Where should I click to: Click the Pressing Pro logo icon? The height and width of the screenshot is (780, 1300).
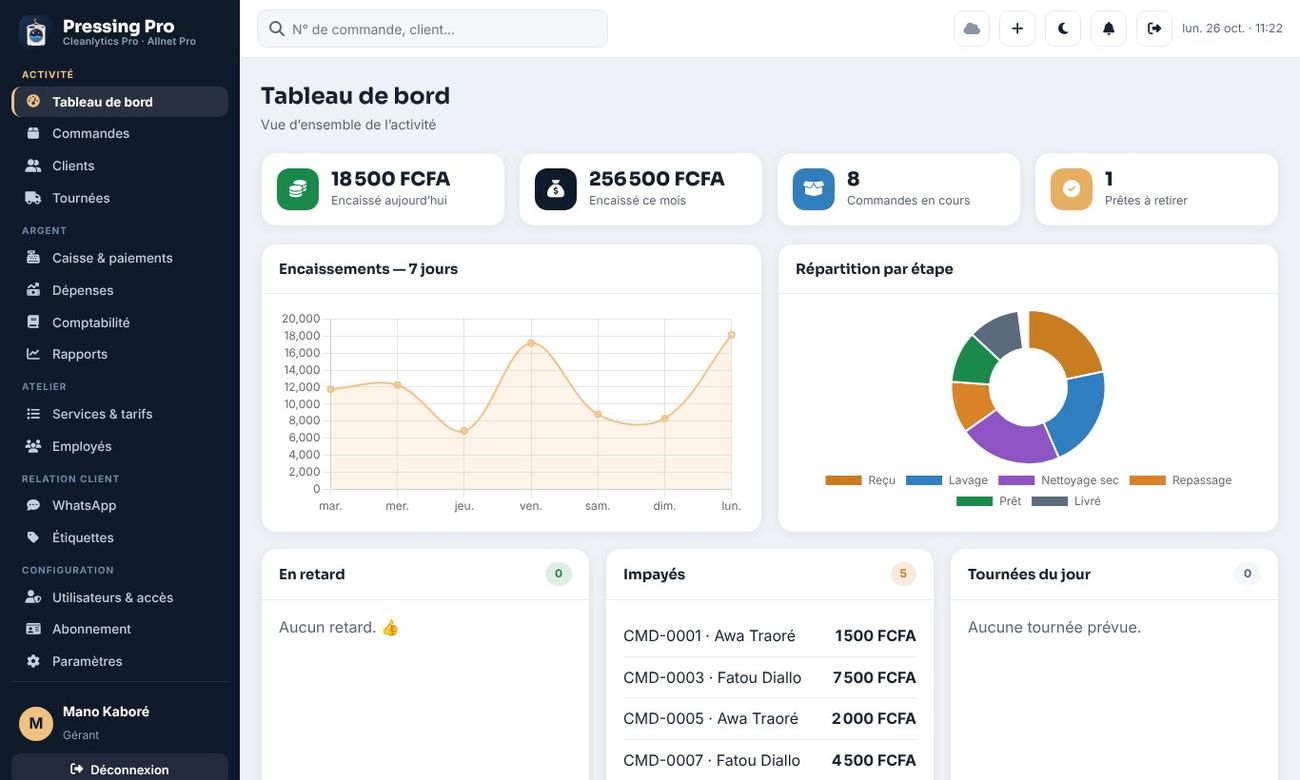tap(36, 32)
